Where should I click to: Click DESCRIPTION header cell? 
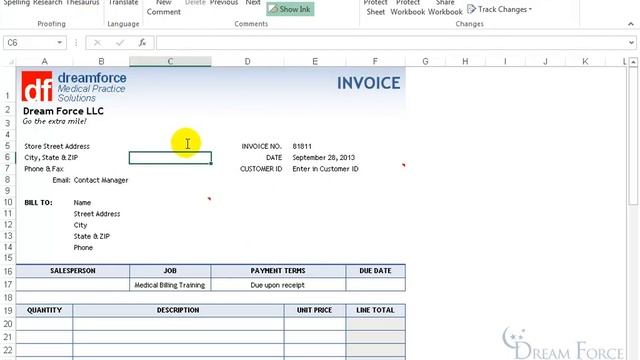[x=178, y=310]
